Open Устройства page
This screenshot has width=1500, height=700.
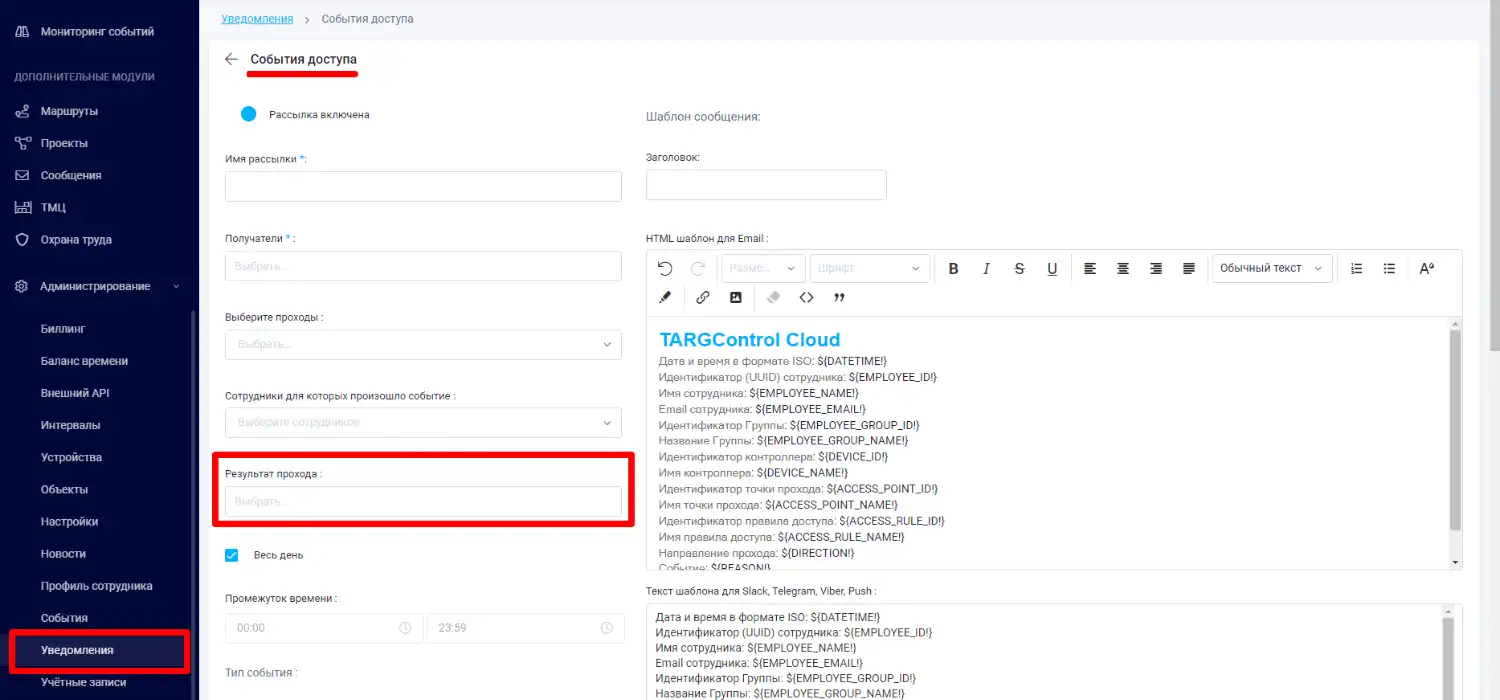pos(71,457)
